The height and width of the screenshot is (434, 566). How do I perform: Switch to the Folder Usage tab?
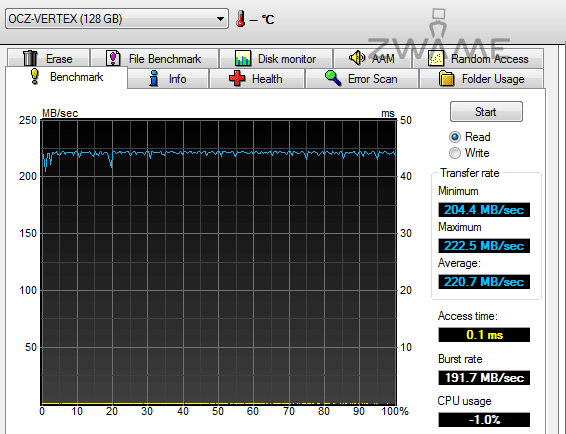[x=482, y=78]
